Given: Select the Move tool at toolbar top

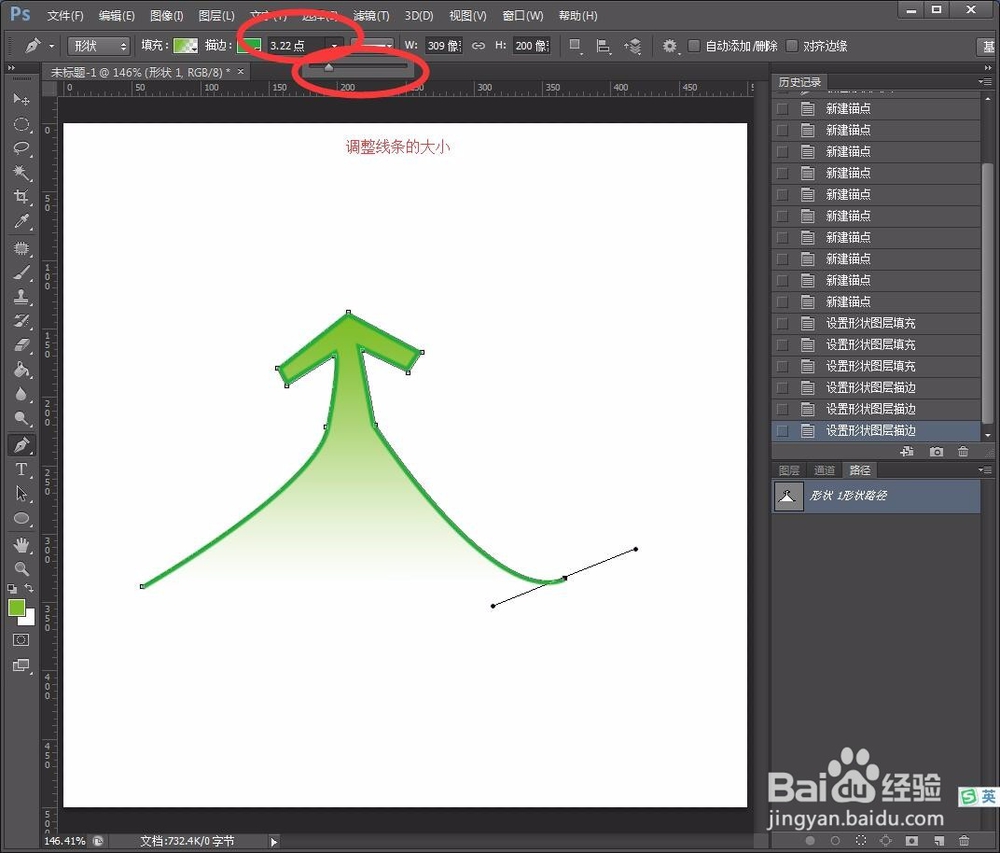Looking at the screenshot, I should pos(22,99).
